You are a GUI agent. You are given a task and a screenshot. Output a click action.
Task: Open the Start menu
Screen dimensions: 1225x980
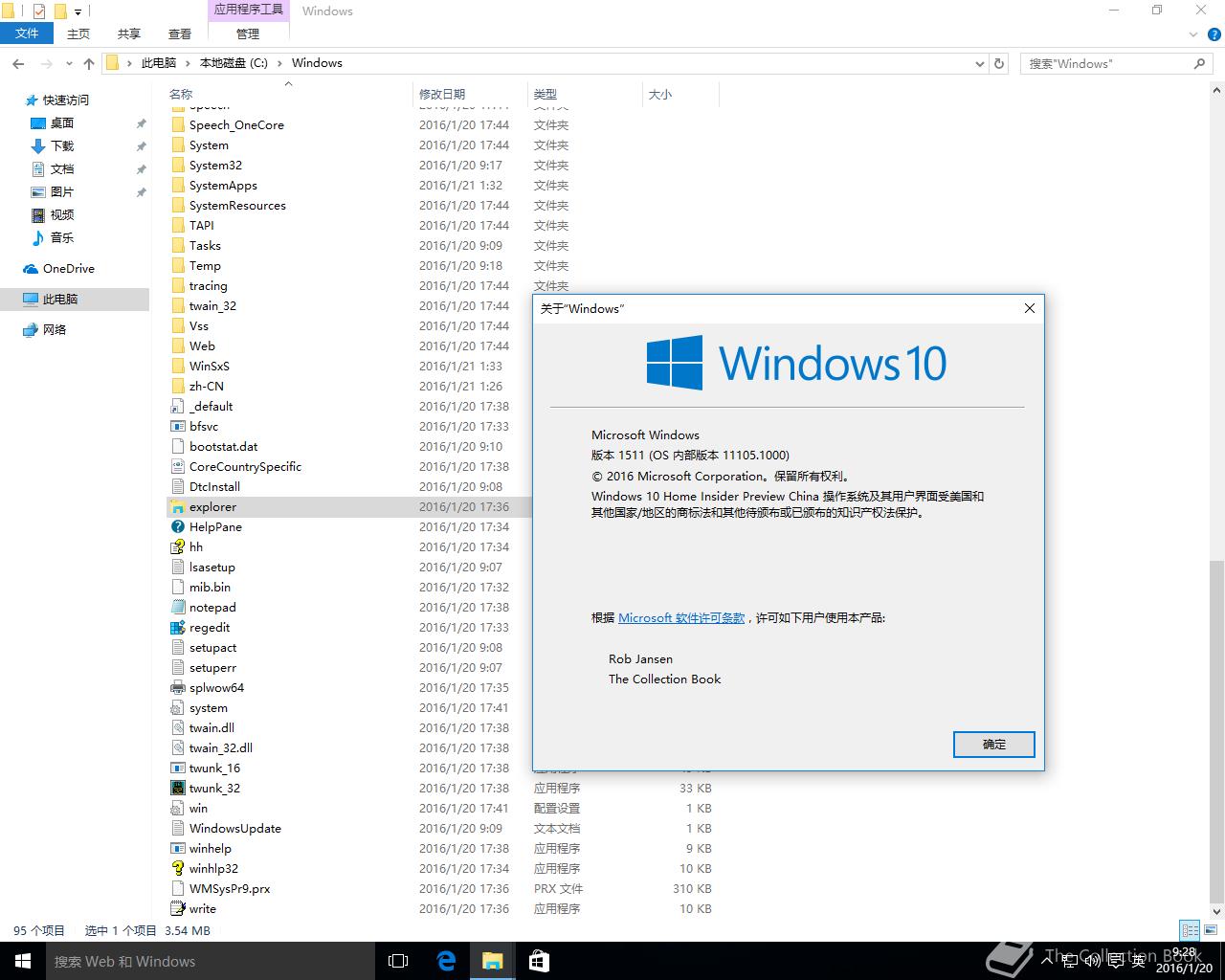coord(23,961)
